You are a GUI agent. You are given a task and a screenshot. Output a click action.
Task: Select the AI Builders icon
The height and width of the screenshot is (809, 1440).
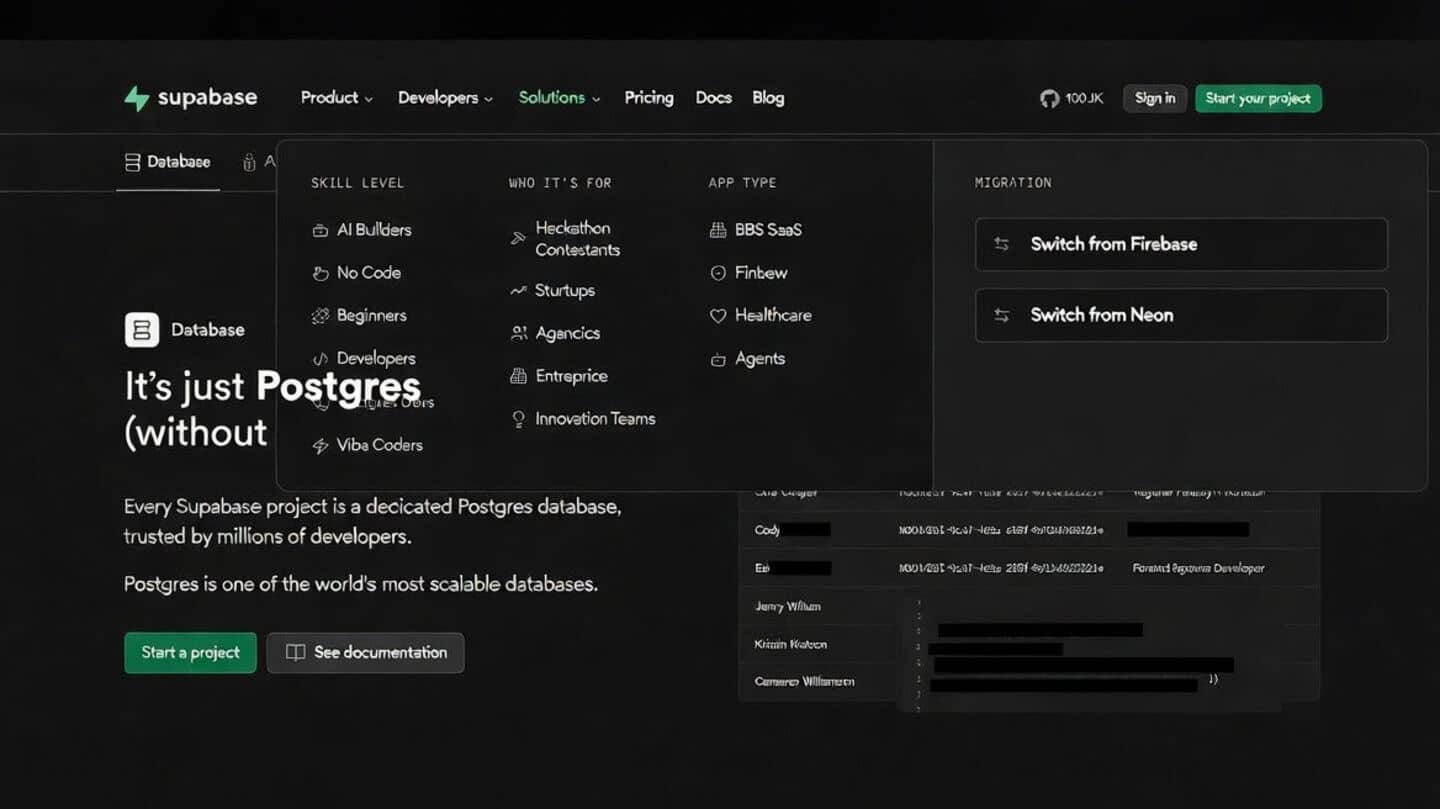point(320,230)
